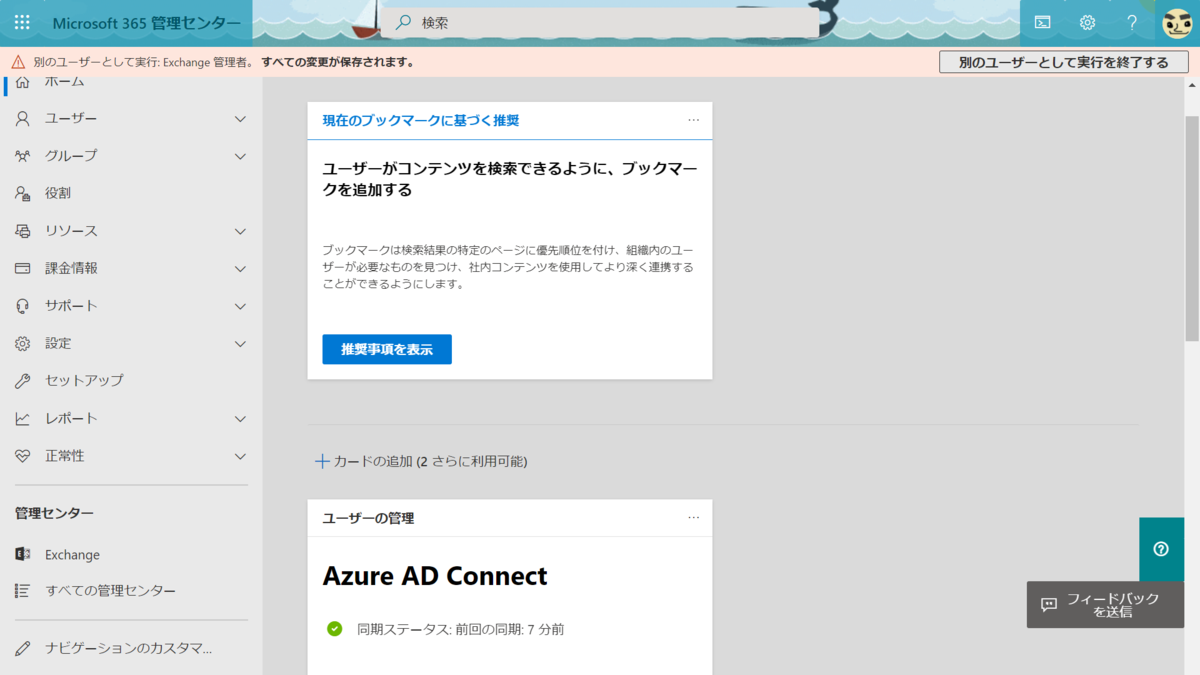Viewport: 1200px width, 675px height.
Task: Click the warning triangle in notification bar
Action: click(x=18, y=62)
